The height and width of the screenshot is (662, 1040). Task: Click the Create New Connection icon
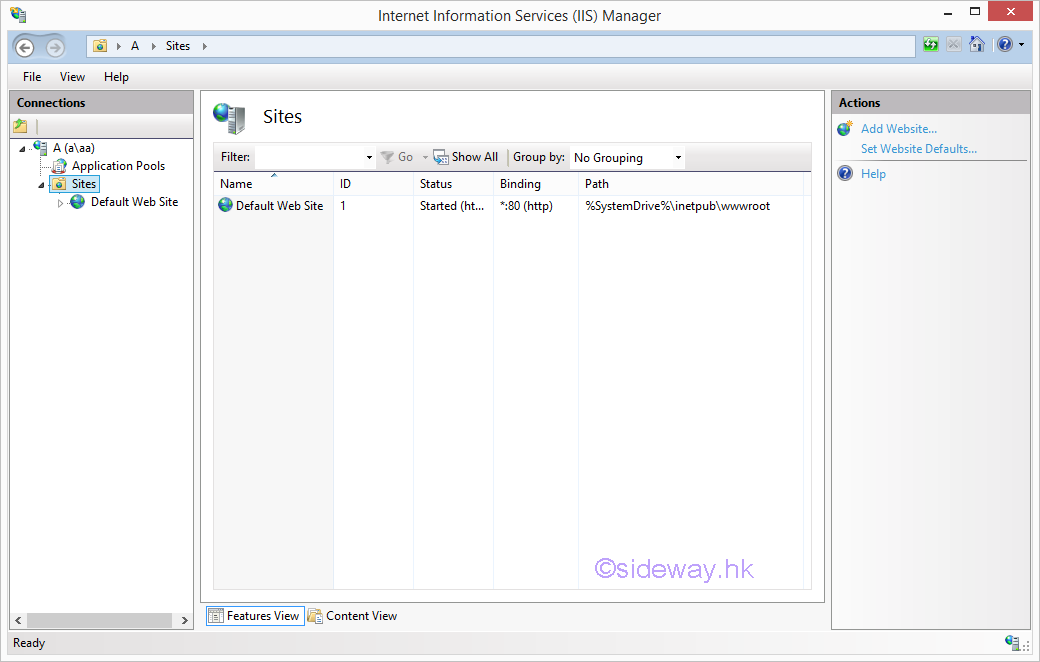coord(20,126)
